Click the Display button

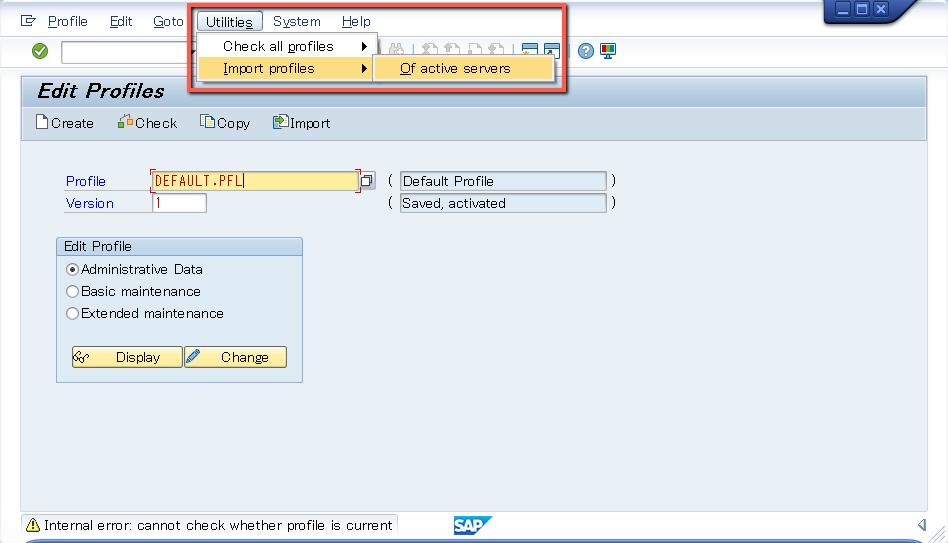click(127, 357)
